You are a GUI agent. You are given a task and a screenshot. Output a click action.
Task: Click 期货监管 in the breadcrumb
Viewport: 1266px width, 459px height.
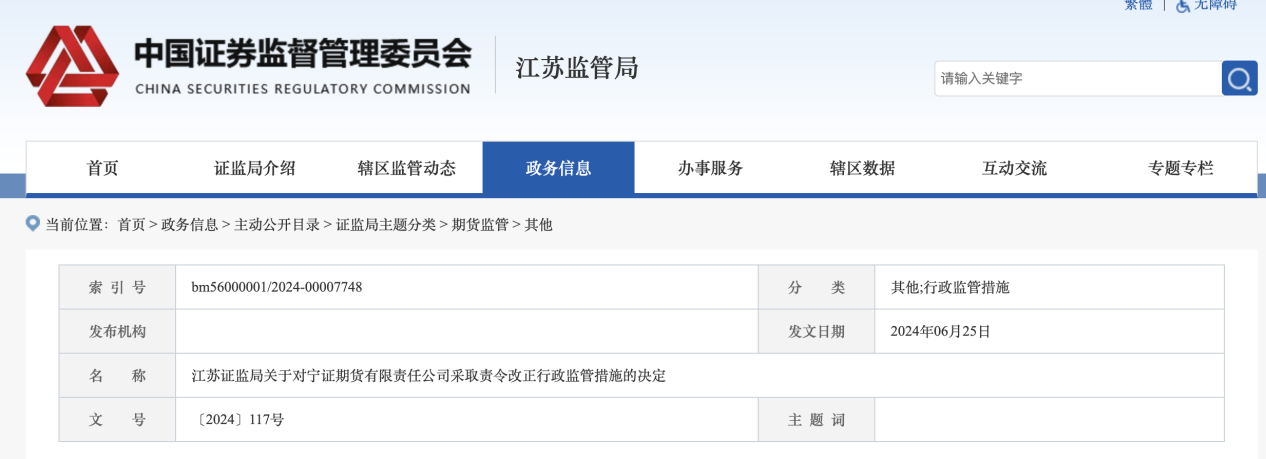click(480, 225)
